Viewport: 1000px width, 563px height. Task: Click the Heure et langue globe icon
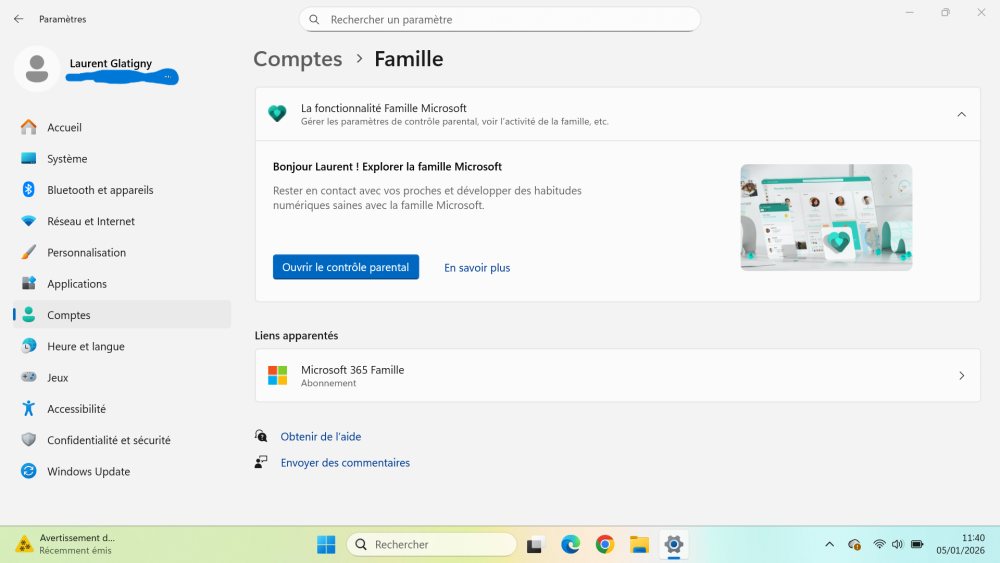coord(28,346)
